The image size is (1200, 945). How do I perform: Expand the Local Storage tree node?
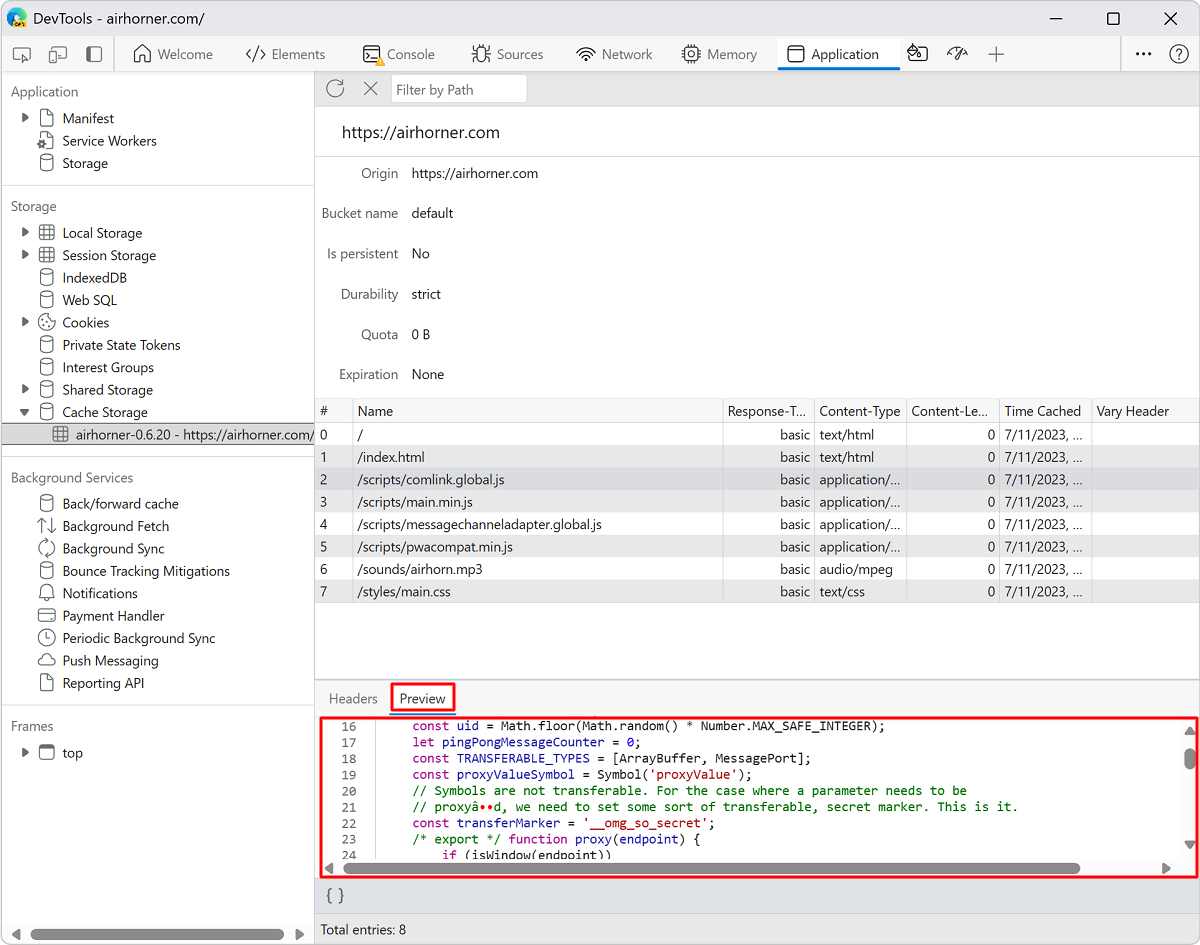click(25, 232)
